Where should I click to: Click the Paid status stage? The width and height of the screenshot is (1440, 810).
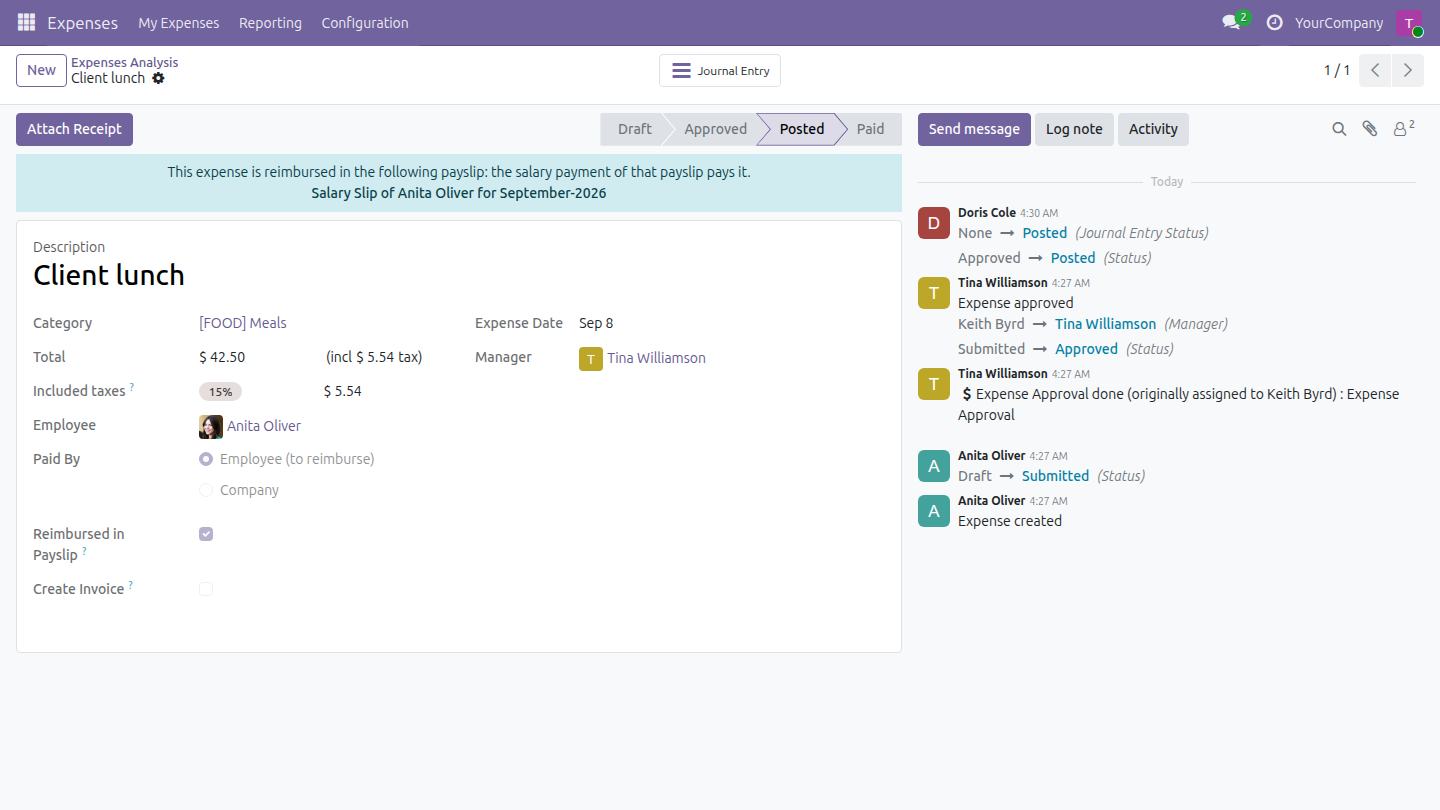870,129
